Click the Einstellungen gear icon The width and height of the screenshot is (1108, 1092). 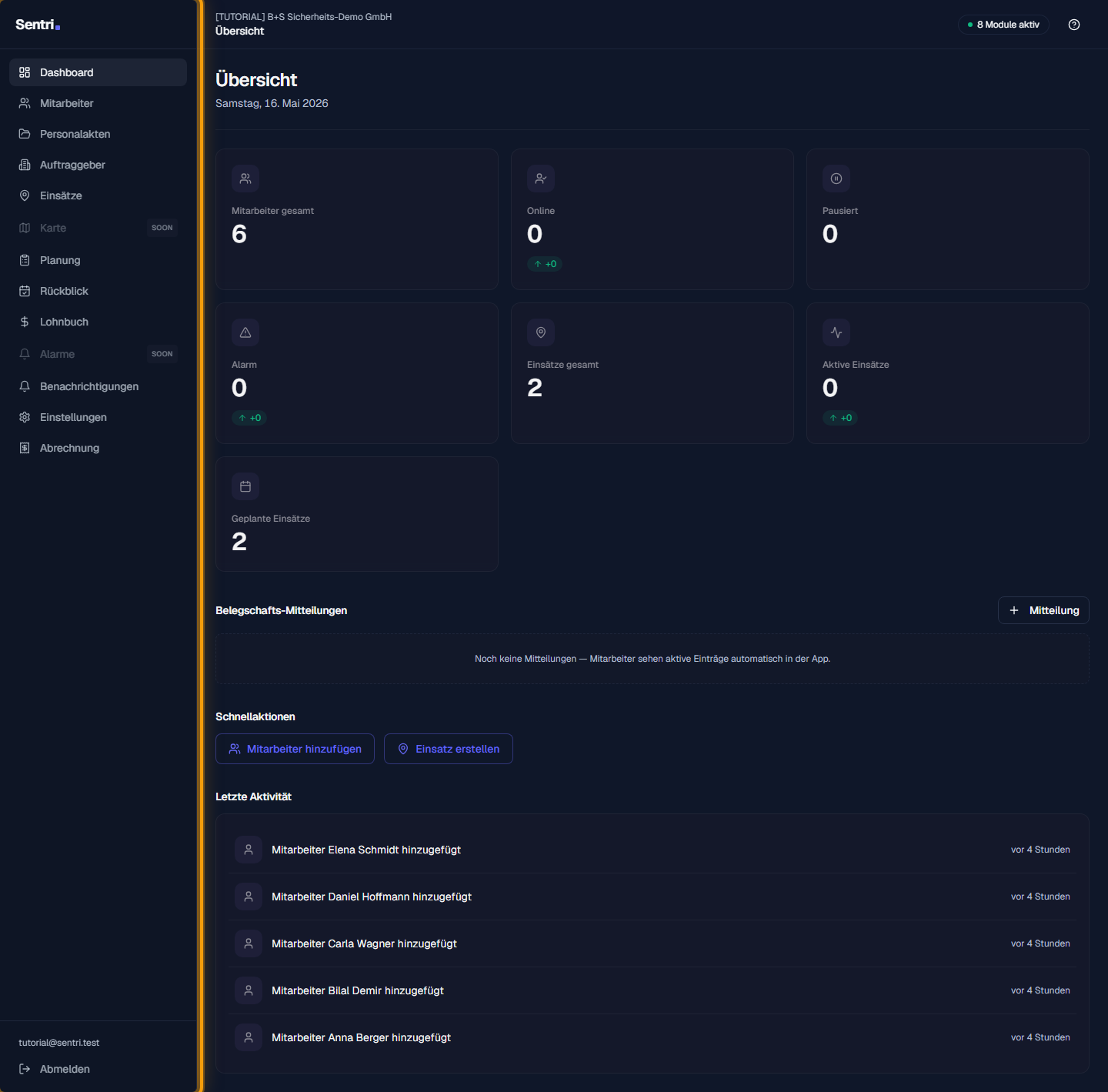25,417
